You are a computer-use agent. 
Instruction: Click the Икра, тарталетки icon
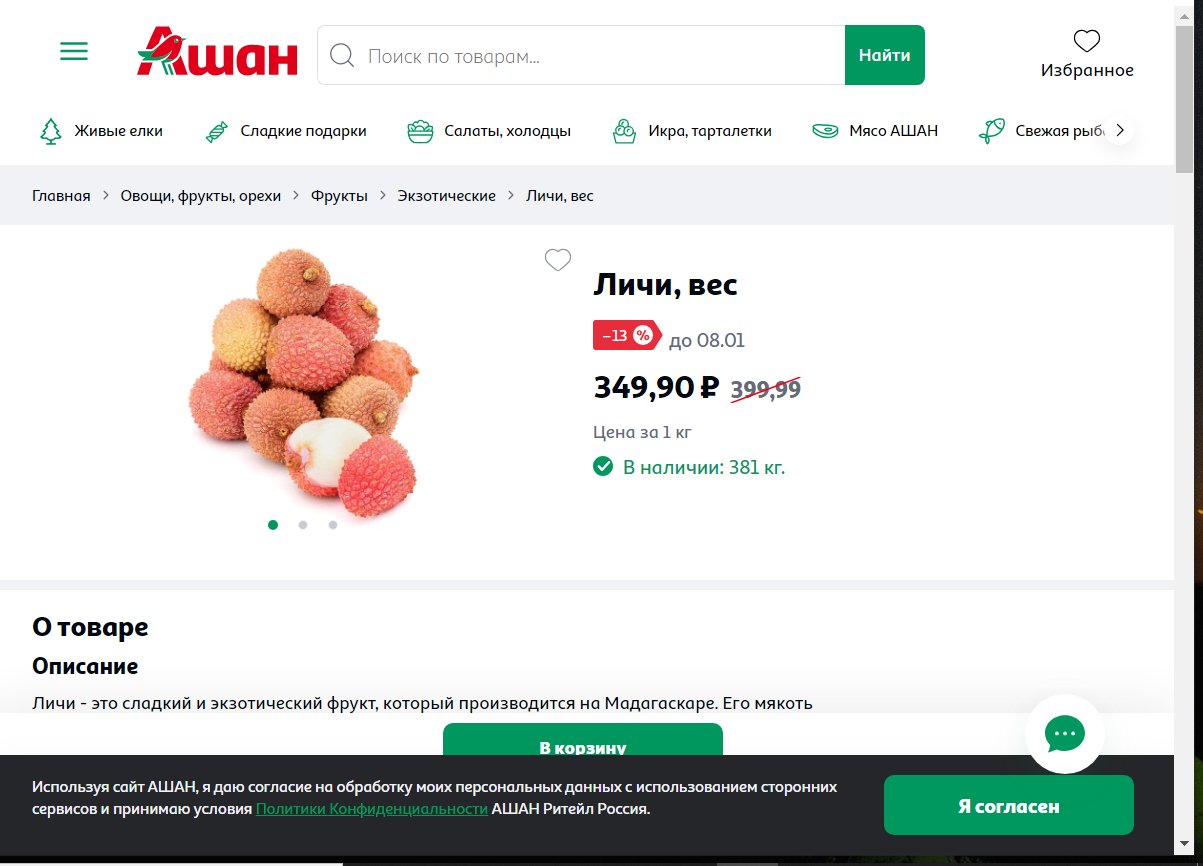tap(624, 131)
